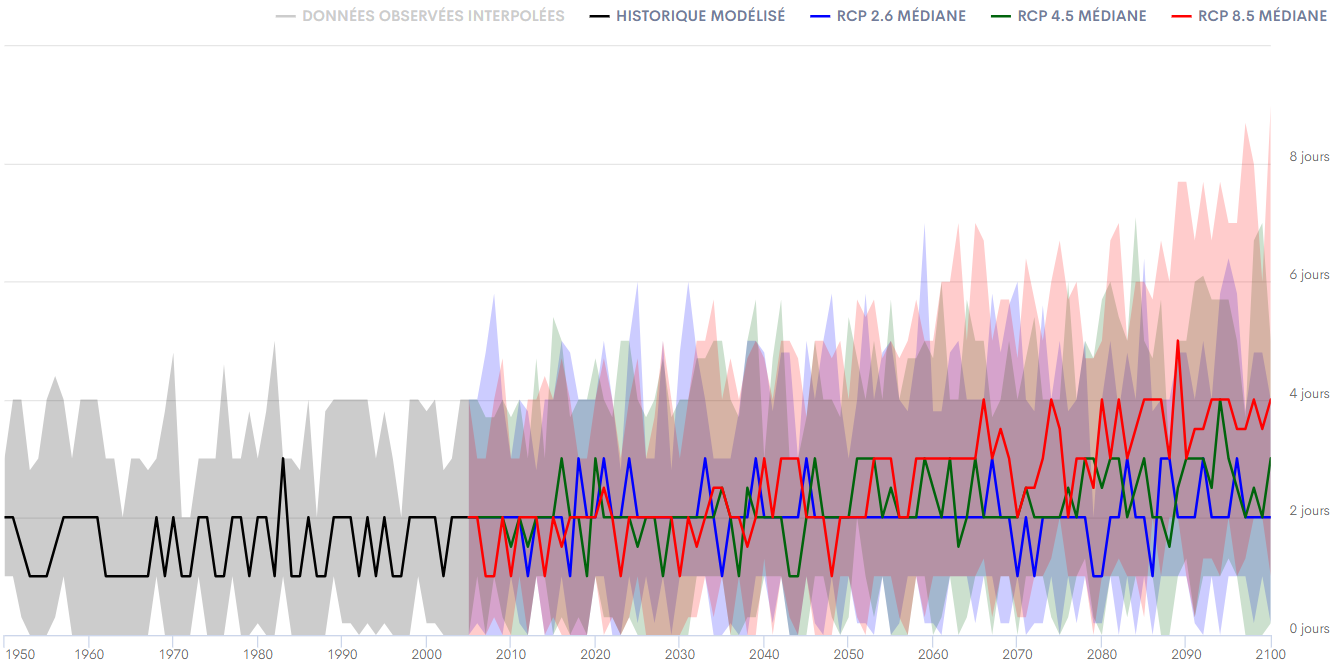Image resolution: width=1338 pixels, height=670 pixels.
Task: Click the 2040 year label
Action: click(x=763, y=654)
